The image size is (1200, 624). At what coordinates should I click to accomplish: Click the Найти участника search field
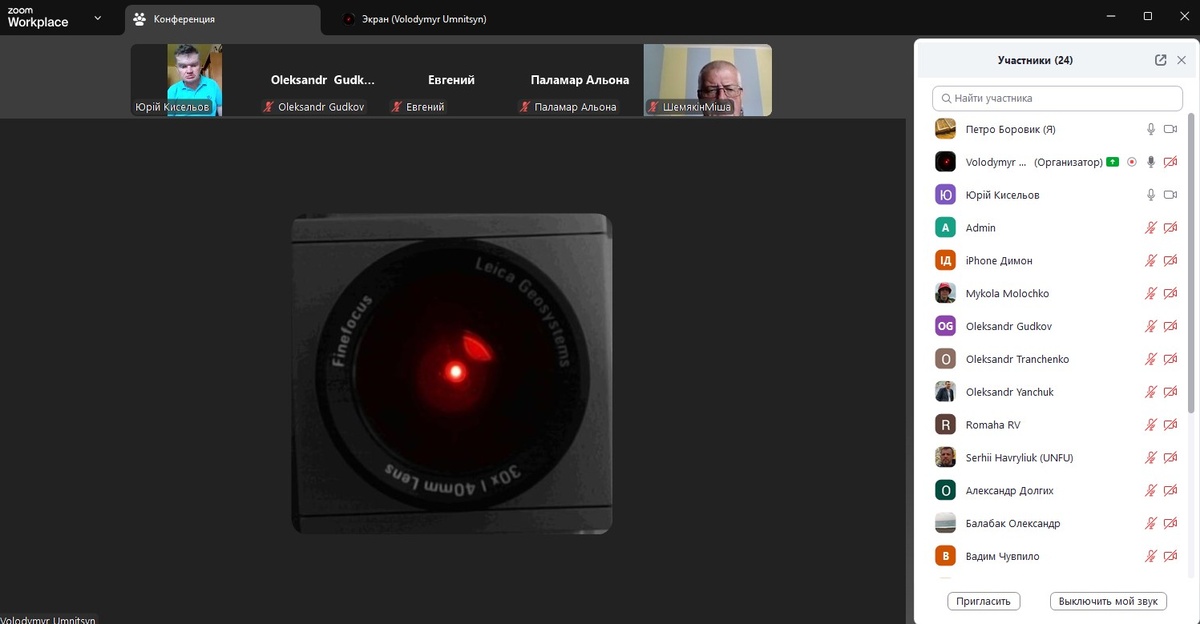point(1057,98)
